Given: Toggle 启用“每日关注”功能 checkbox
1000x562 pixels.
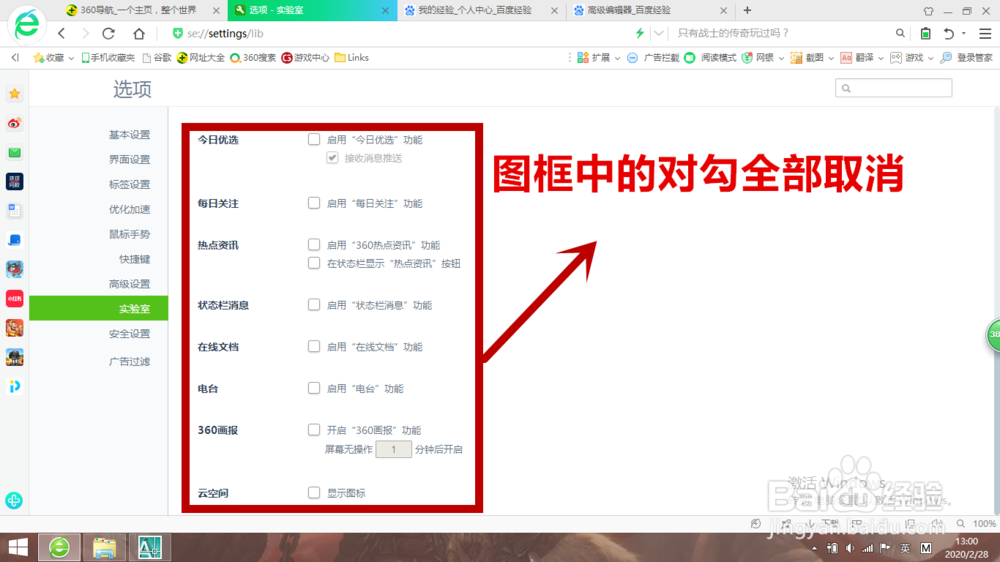Looking at the screenshot, I should click(x=314, y=203).
